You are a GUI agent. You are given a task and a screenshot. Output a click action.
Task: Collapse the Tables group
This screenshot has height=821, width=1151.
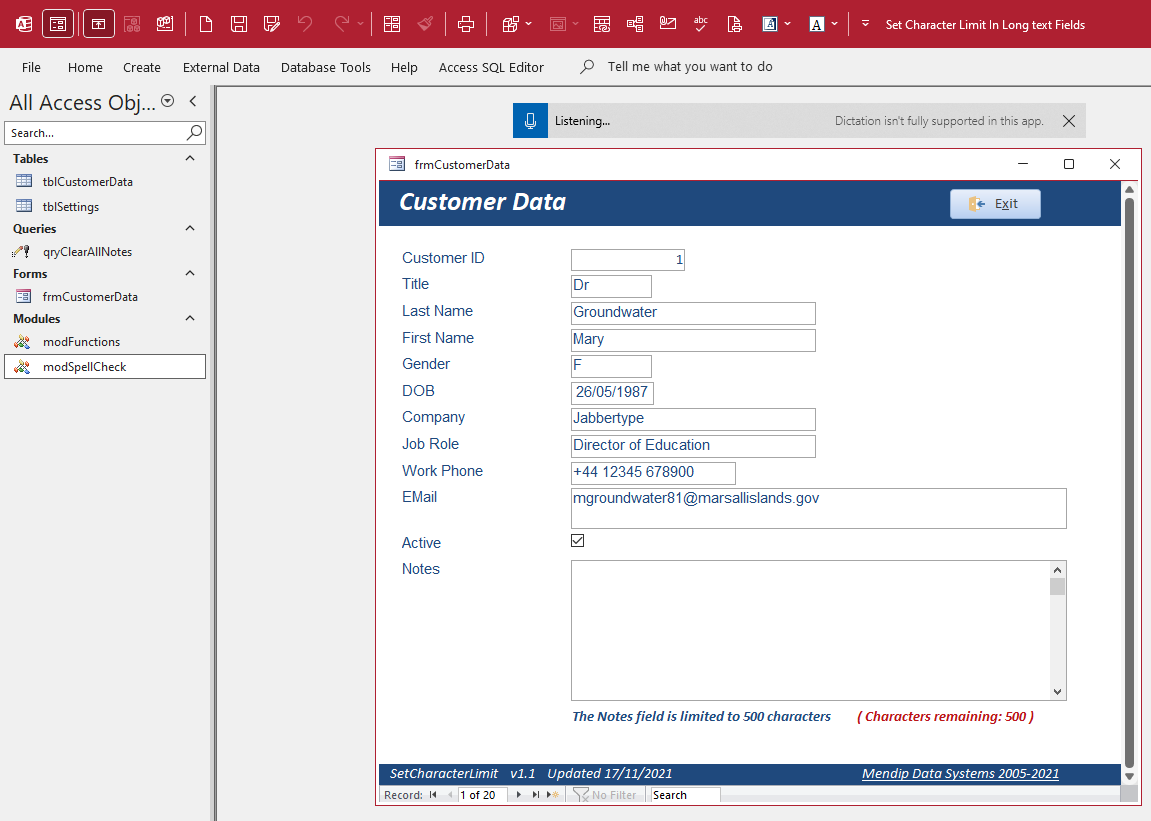pyautogui.click(x=190, y=159)
